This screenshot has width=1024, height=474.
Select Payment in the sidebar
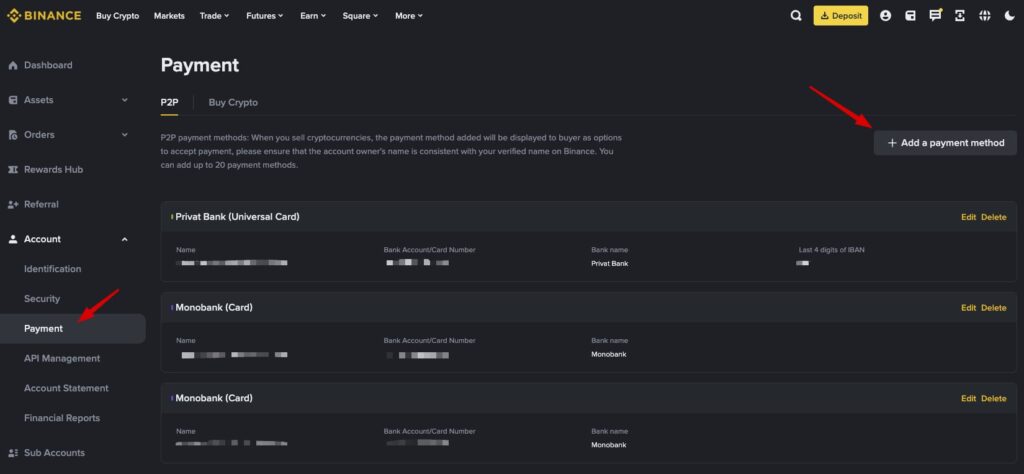72,328
